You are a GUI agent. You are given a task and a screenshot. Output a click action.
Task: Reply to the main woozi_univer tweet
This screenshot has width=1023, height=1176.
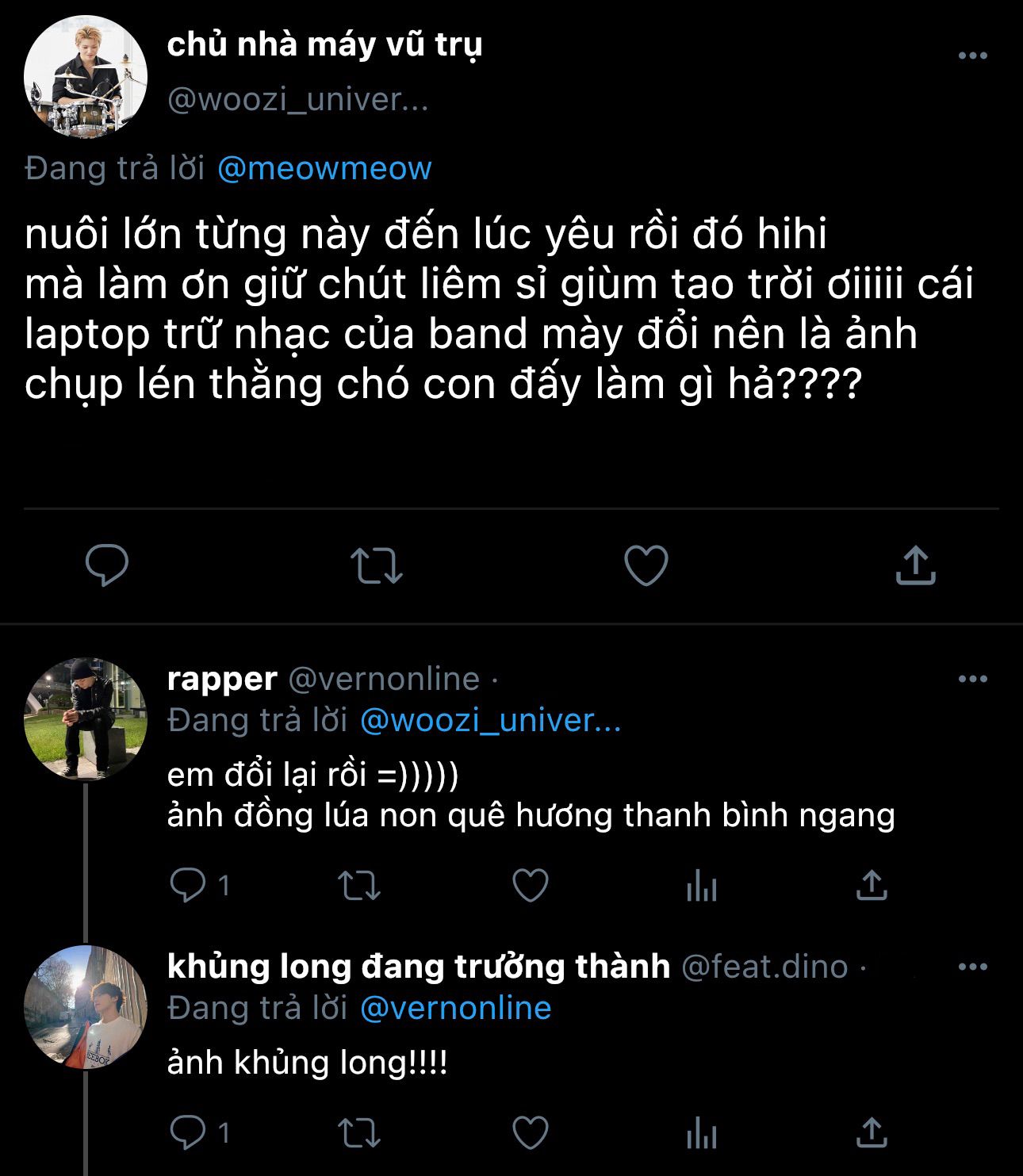[x=107, y=565]
